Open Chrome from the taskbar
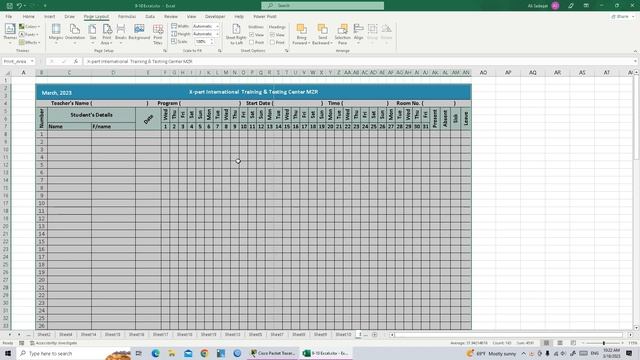This screenshot has height=360, width=640. coord(204,353)
